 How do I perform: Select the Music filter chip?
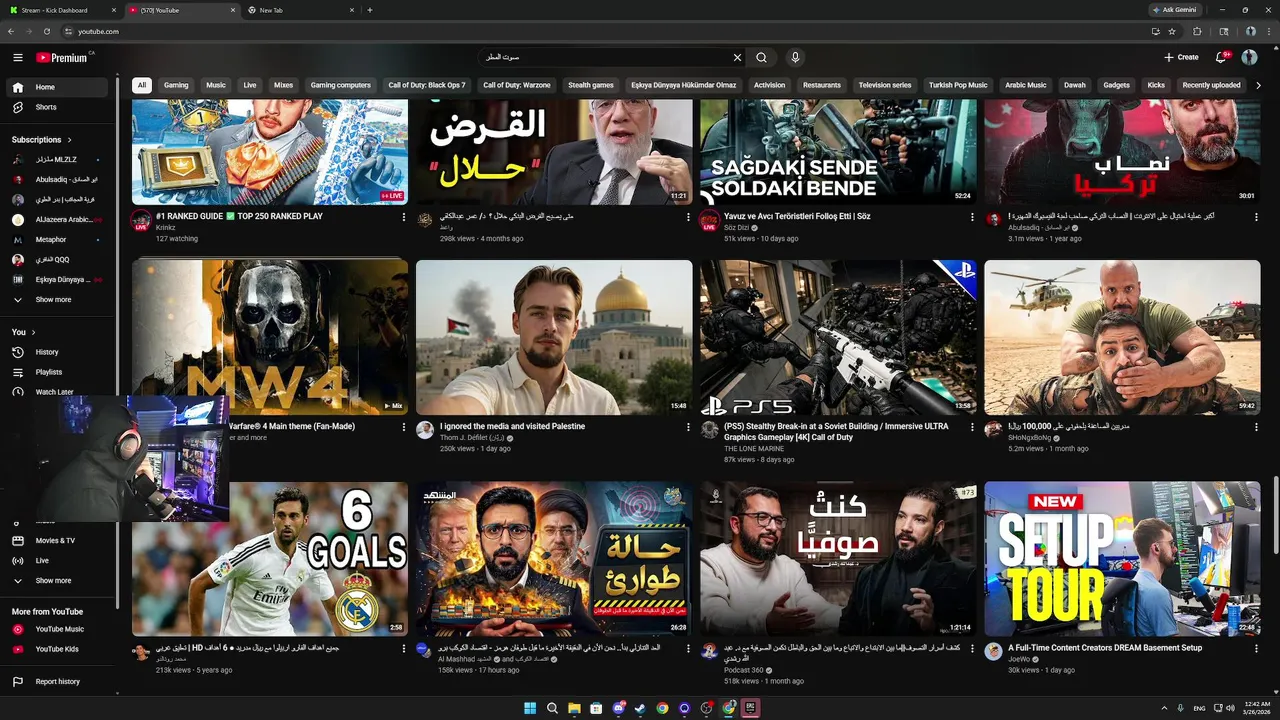click(216, 85)
